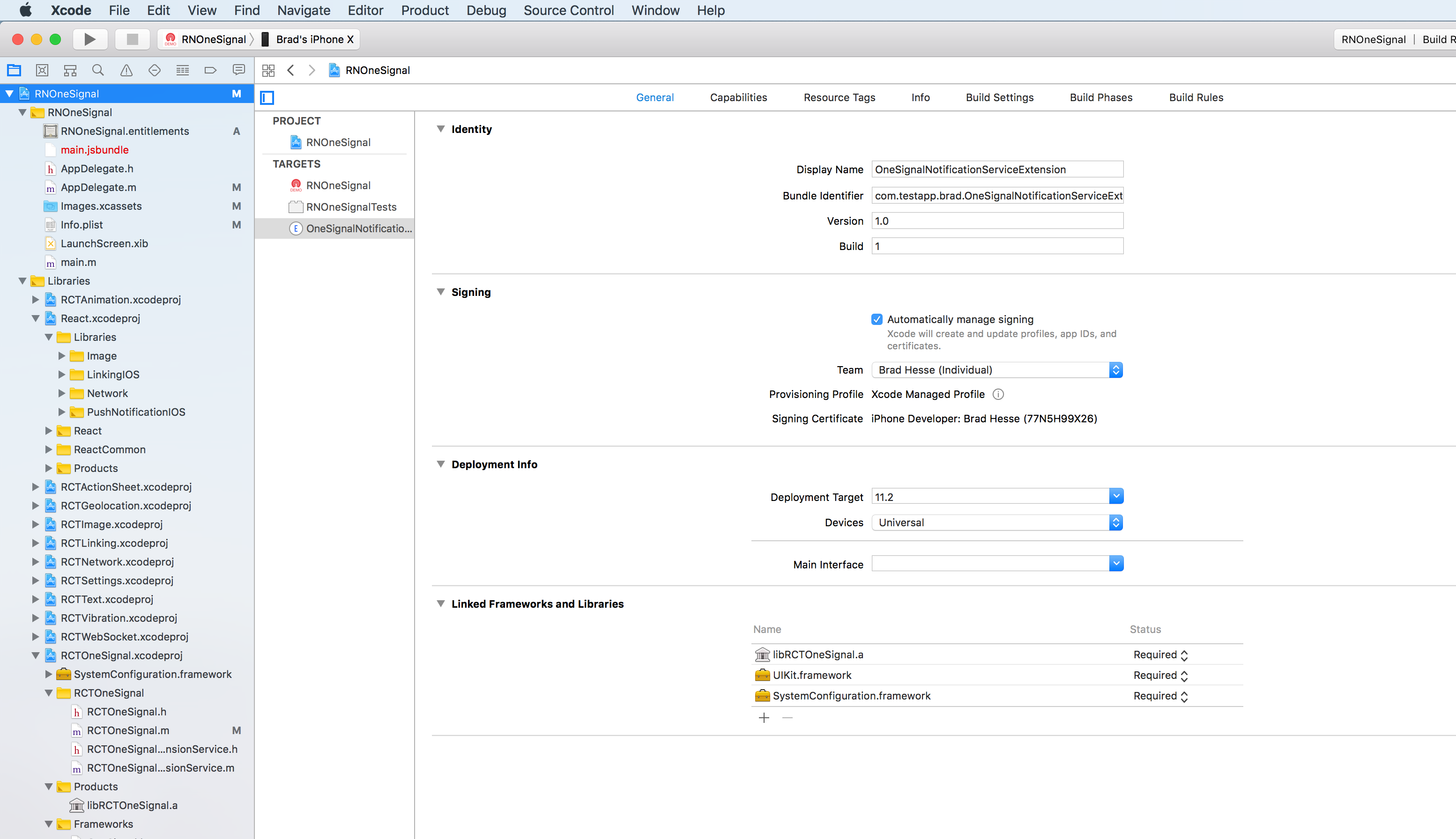Switch to the Build Rules tab
1456x839 pixels.
tap(1196, 97)
